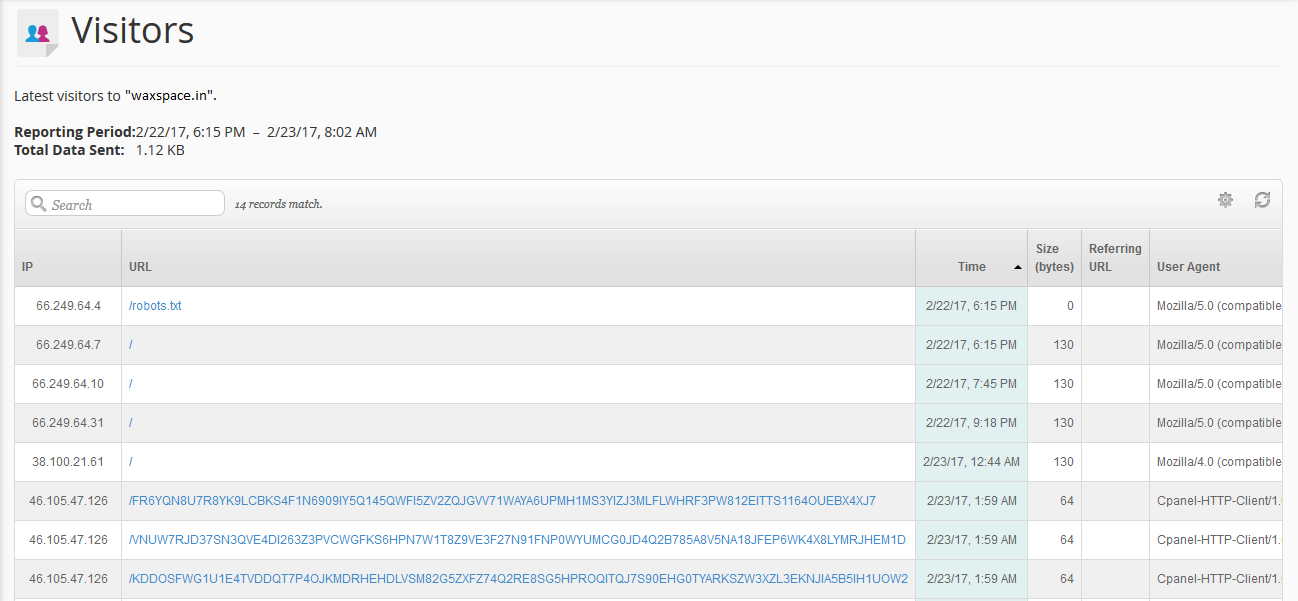The height and width of the screenshot is (601, 1298).
Task: Sort table by URL column header
Action: (x=140, y=267)
